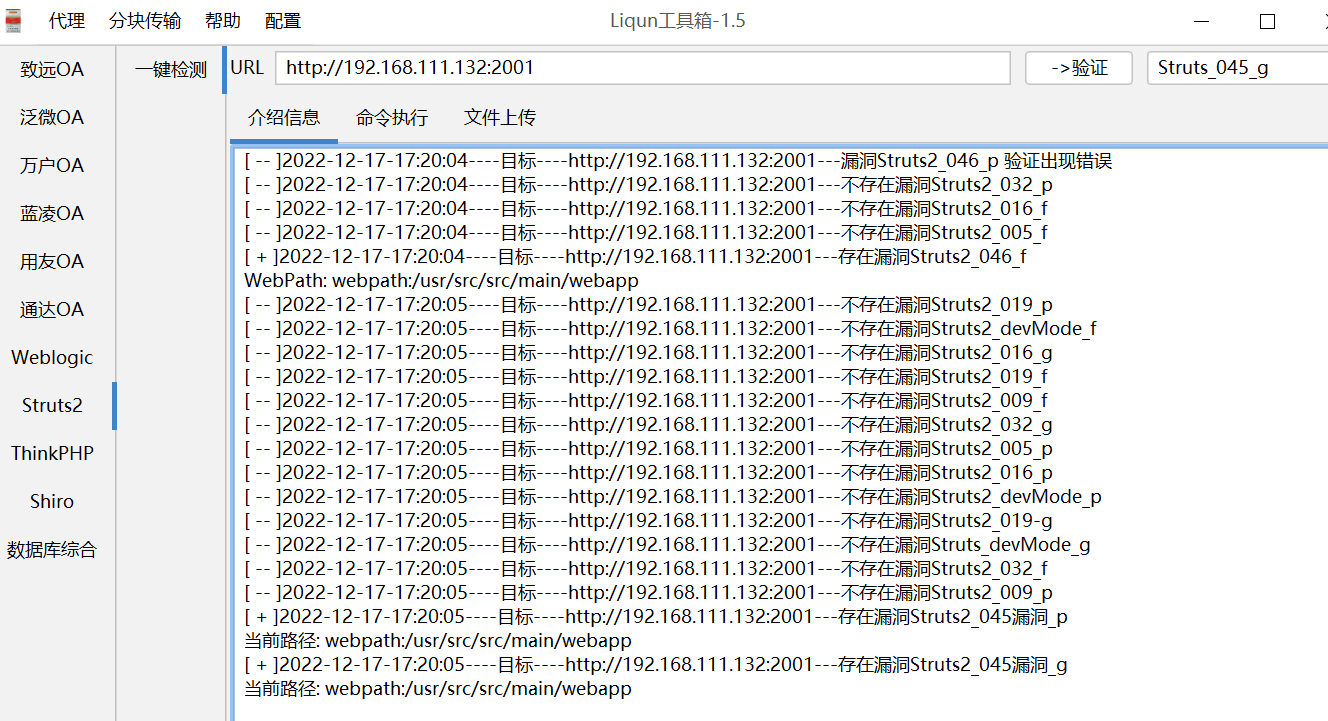
Task: Click the 不存在漏洞Struts2_016_g log line
Action: point(648,353)
